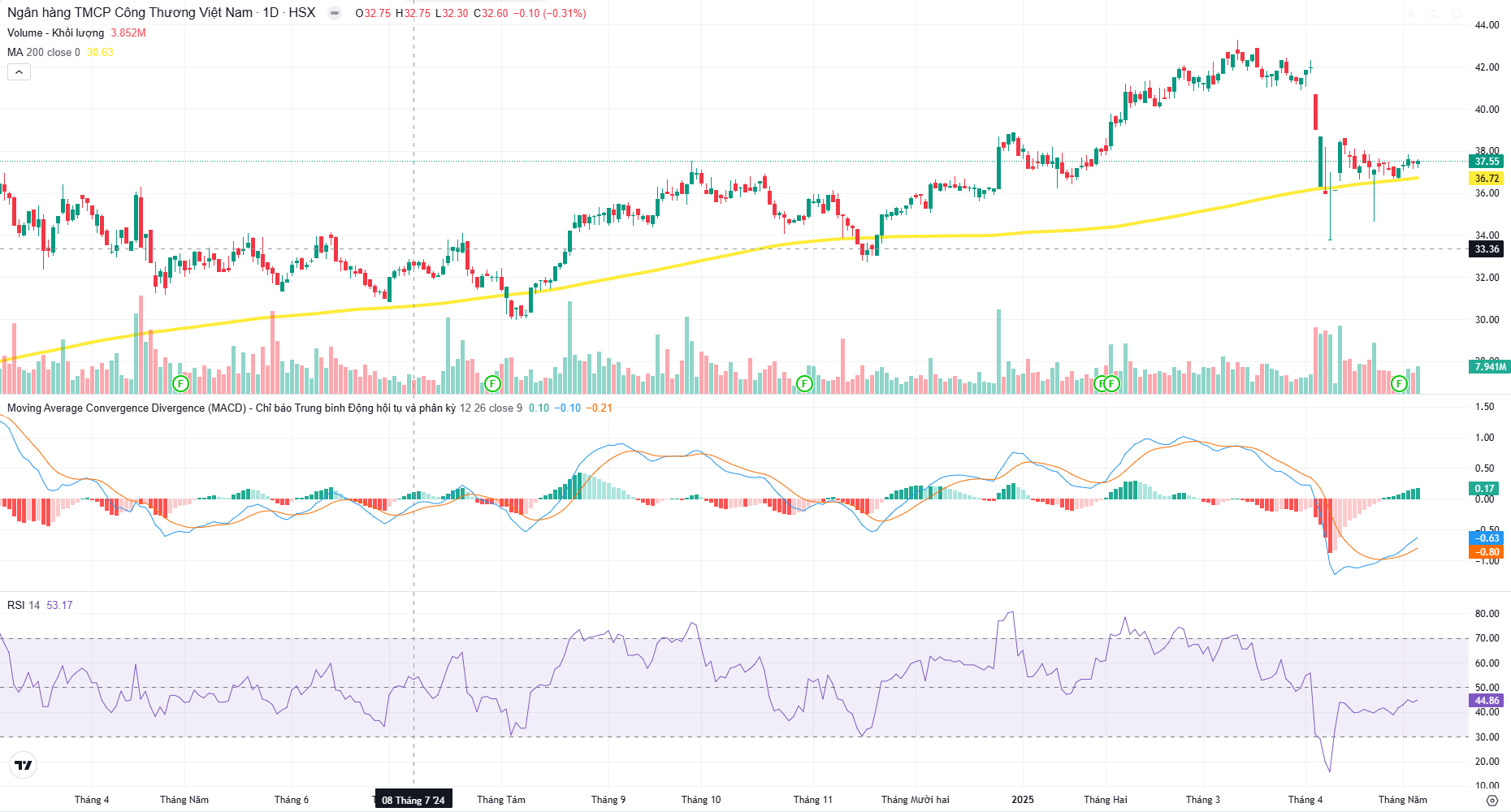This screenshot has width=1511, height=812.
Task: Open chart settings gear icon on time axis
Action: [x=1492, y=800]
